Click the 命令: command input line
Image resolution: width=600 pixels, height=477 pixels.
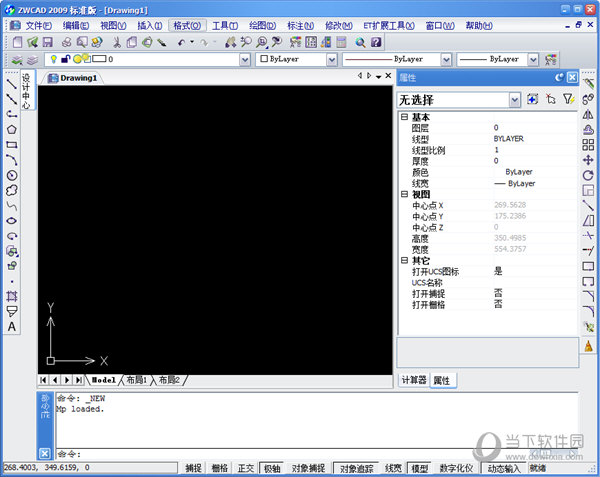click(317, 454)
